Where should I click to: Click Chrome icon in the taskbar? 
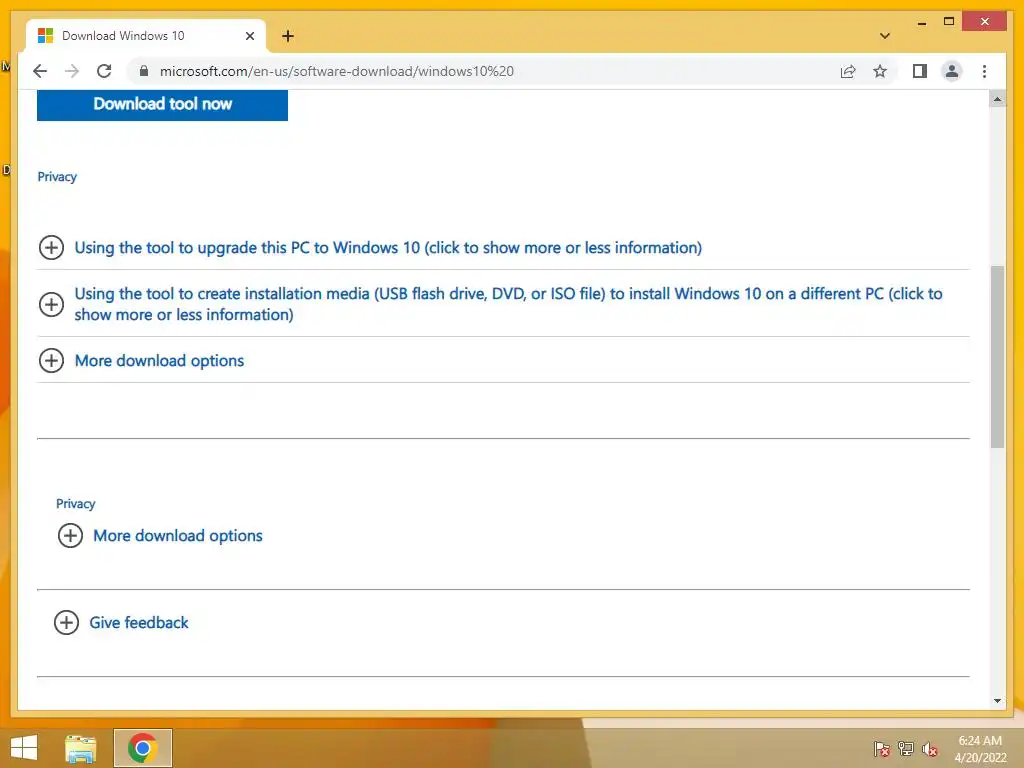[x=142, y=748]
